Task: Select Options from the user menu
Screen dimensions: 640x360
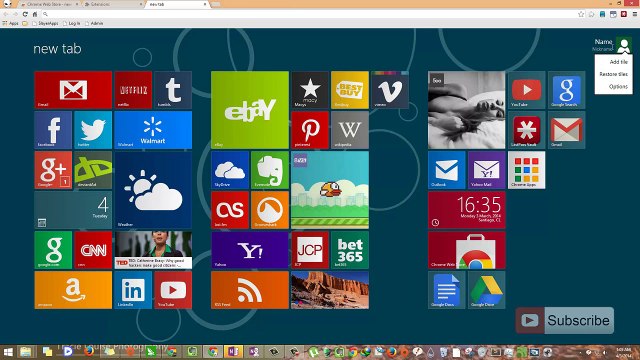Action: click(x=618, y=87)
